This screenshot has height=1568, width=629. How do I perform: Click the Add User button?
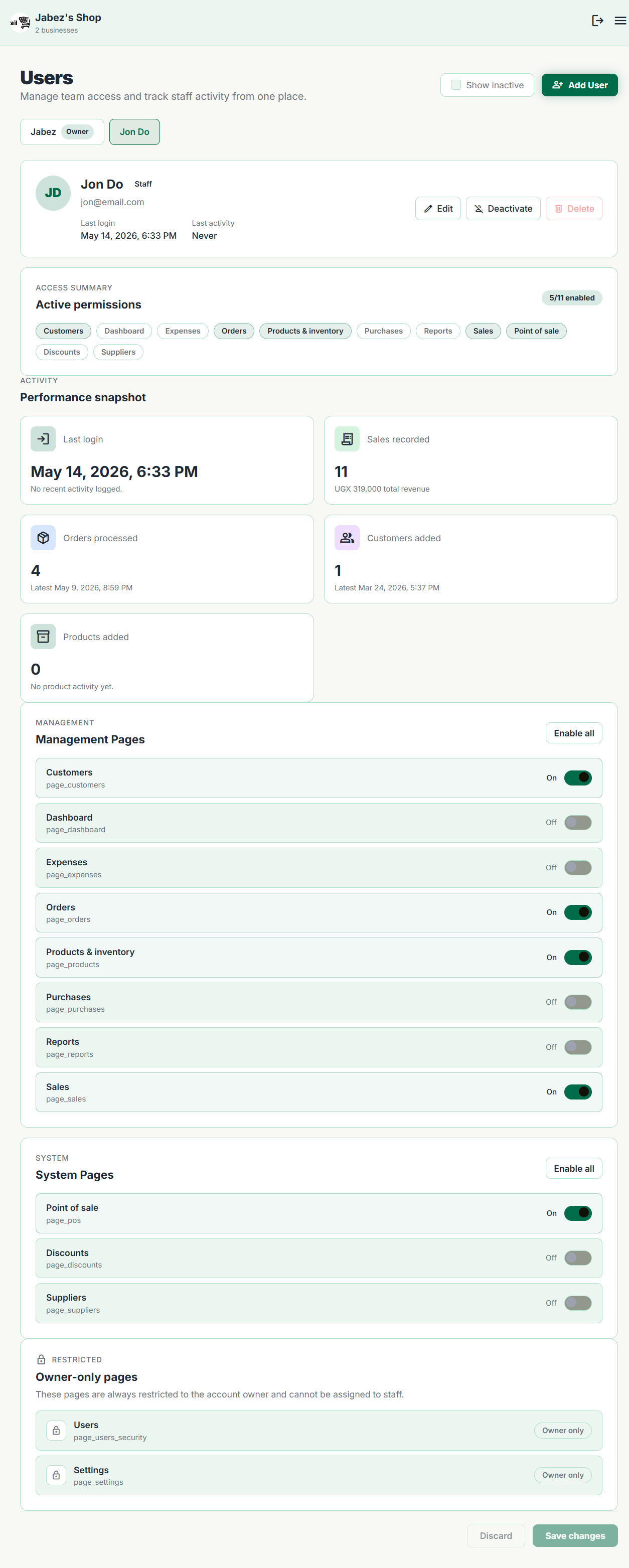[x=579, y=85]
